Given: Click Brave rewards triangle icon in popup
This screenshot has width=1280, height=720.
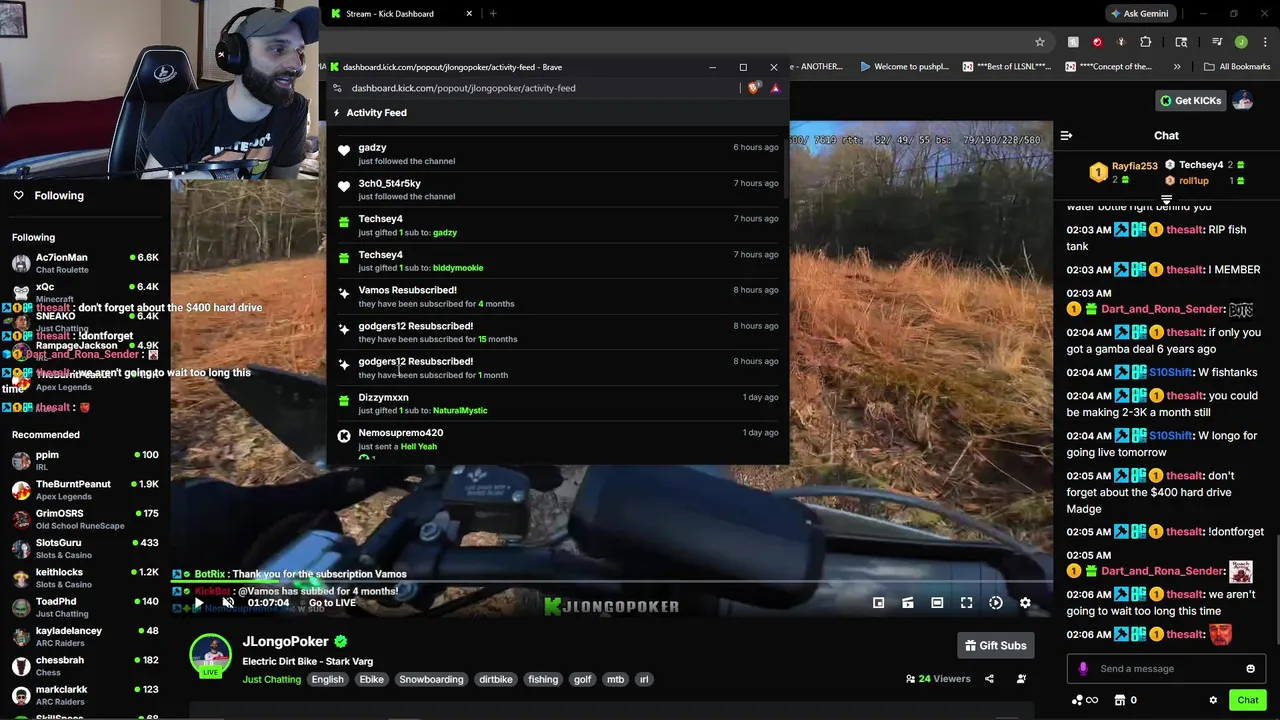Looking at the screenshot, I should 775,88.
